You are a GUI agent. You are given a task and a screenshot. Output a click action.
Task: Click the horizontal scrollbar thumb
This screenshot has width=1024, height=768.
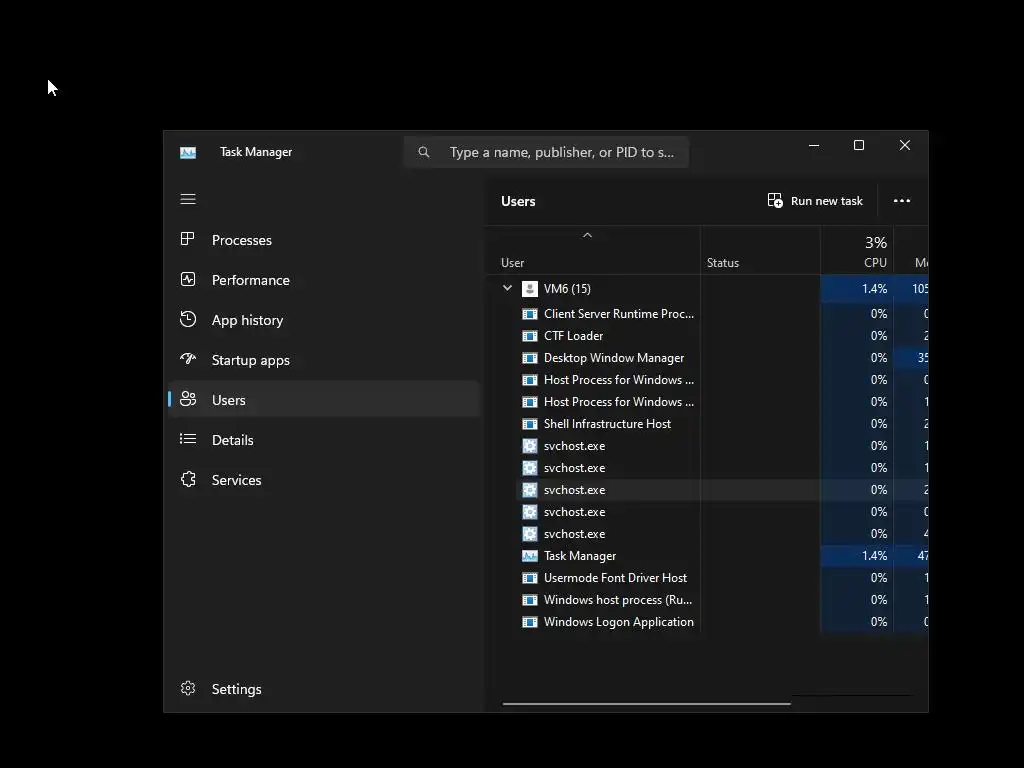pyautogui.click(x=646, y=704)
